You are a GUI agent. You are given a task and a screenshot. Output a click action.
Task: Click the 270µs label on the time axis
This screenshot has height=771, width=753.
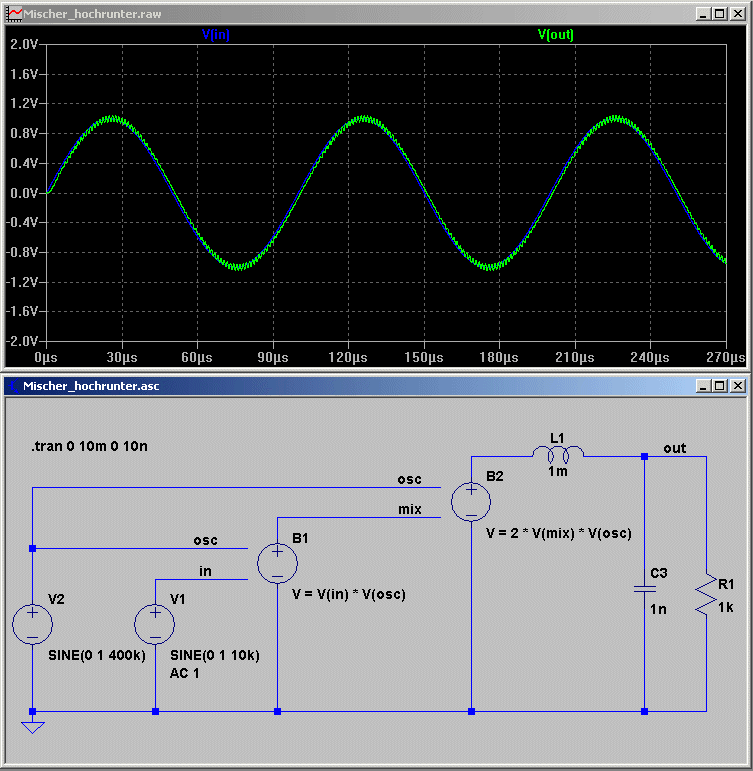pos(725,357)
